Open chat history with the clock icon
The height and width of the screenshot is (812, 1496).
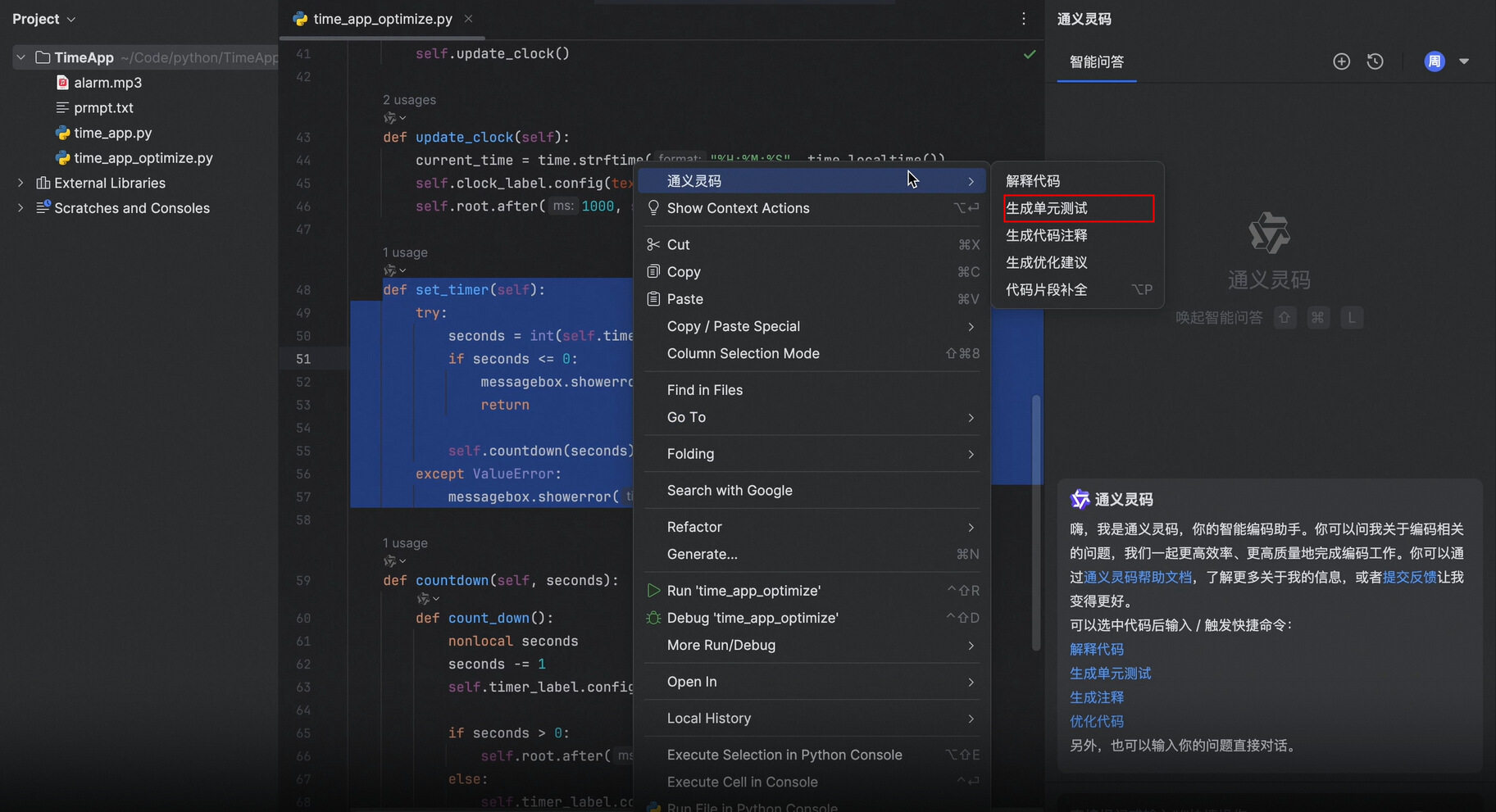pyautogui.click(x=1376, y=61)
